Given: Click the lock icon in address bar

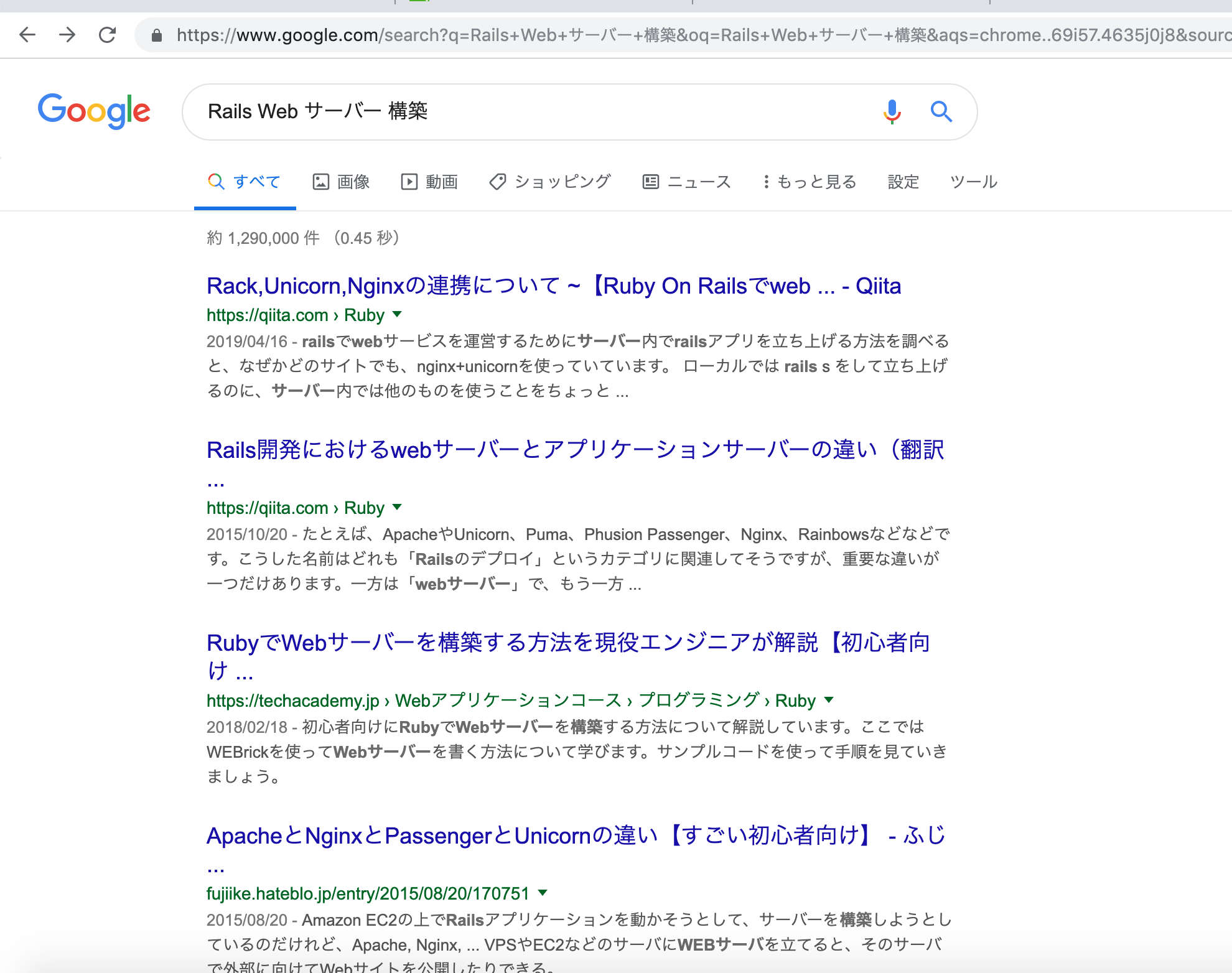Looking at the screenshot, I should [157, 35].
